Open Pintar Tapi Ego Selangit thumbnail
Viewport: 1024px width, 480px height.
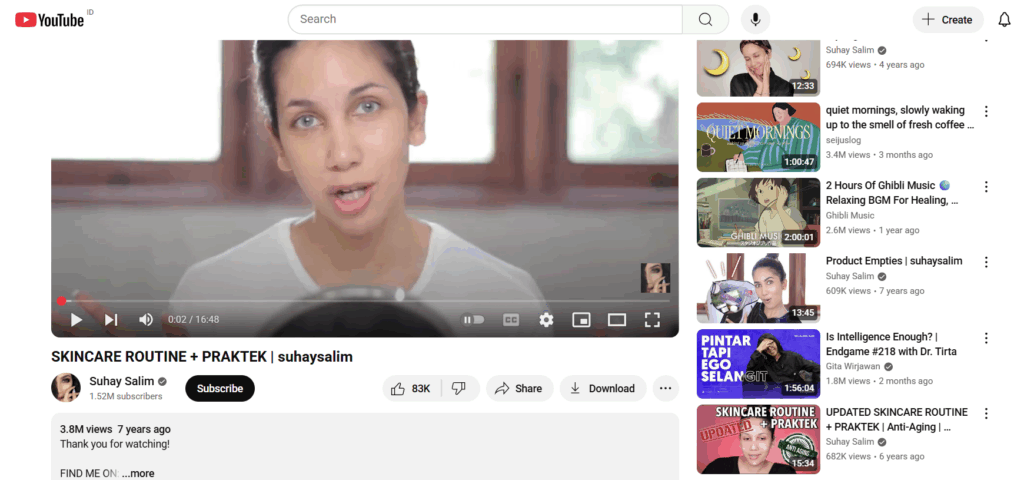(x=758, y=364)
